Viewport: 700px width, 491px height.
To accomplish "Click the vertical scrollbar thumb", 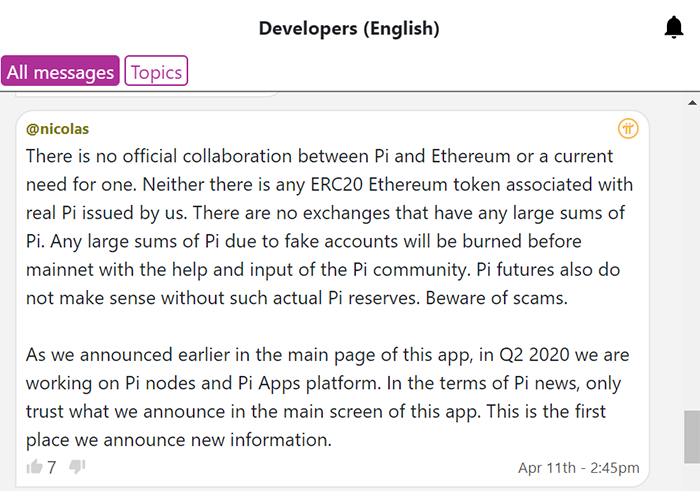I will tap(692, 437).
